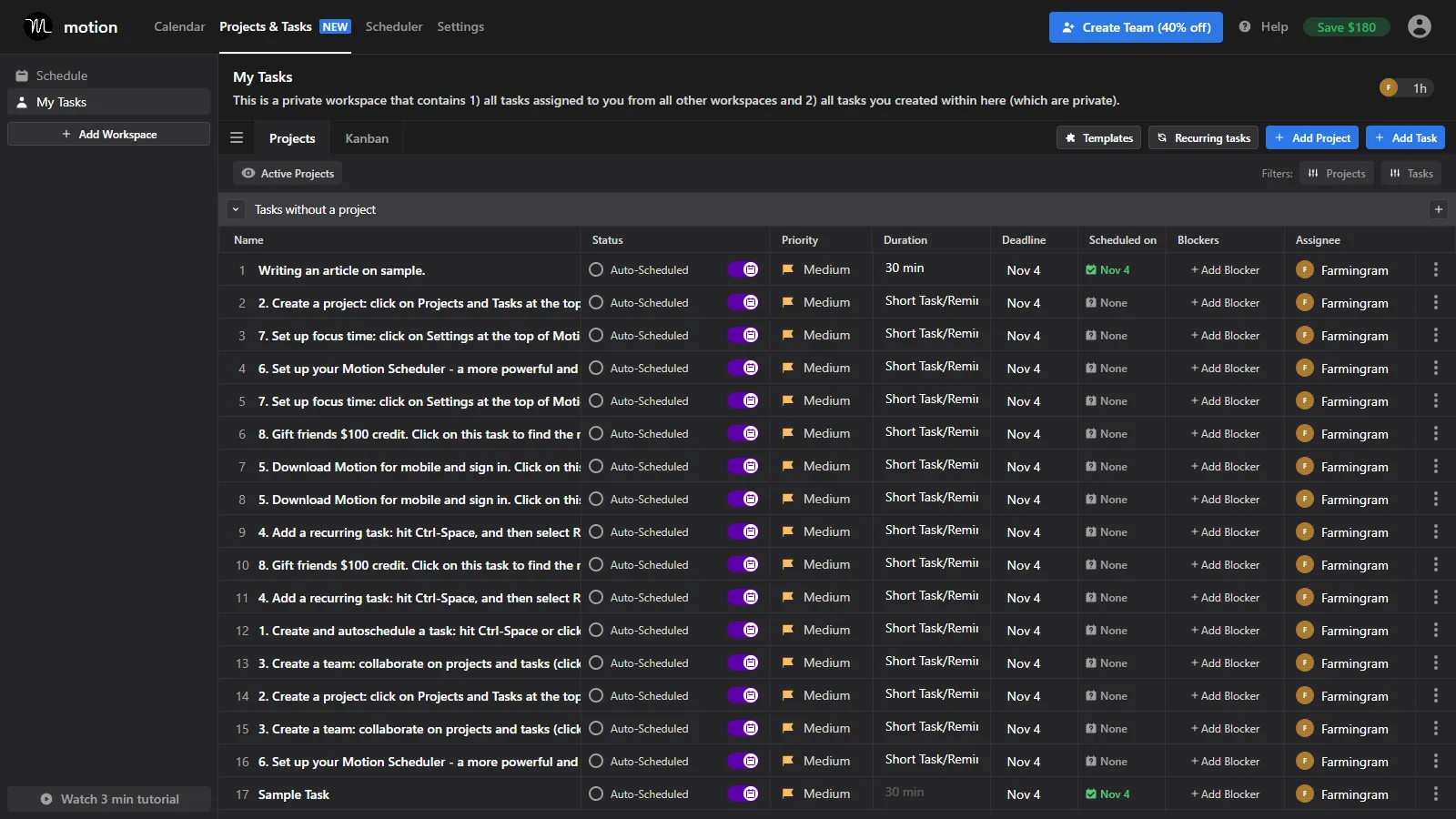Image resolution: width=1456 pixels, height=819 pixels.
Task: Click the None scheduled icon in row 12
Action: (x=1091, y=630)
